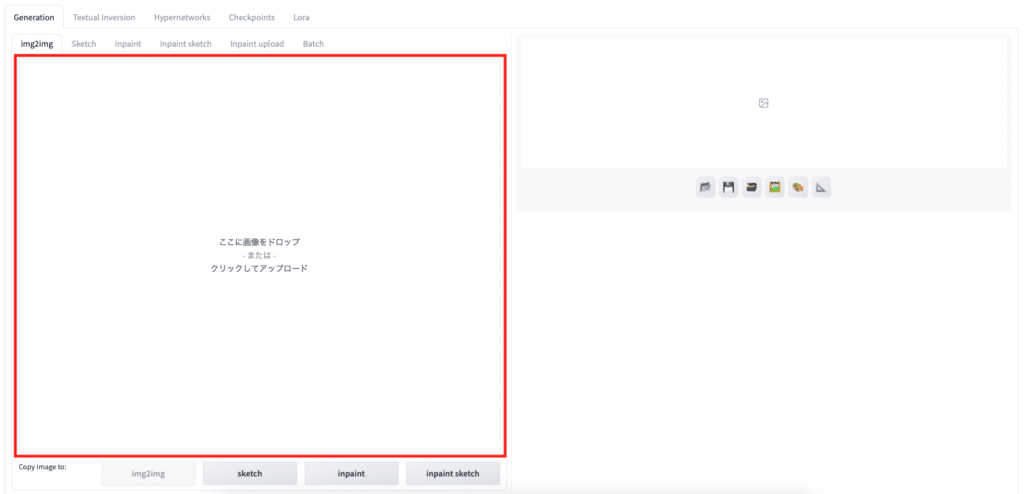Copy image to inpaint button
The image size is (1024, 494).
pyautogui.click(x=351, y=474)
